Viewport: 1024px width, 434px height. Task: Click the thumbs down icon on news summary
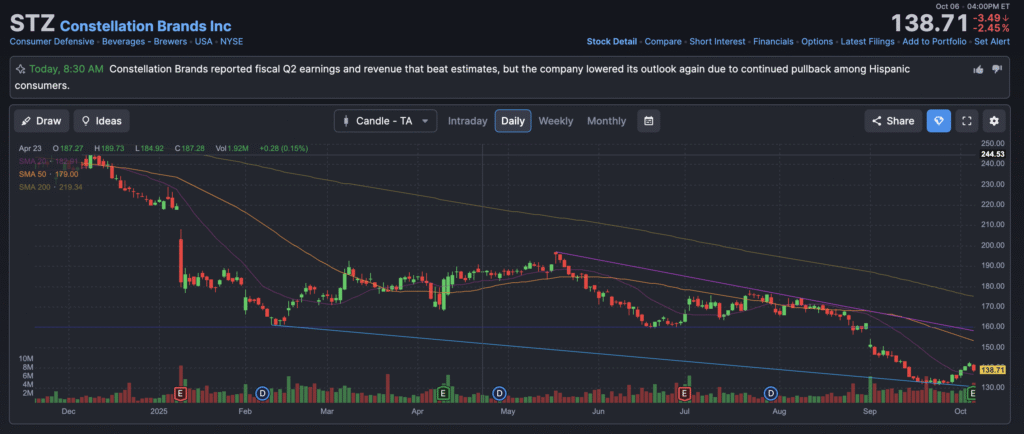996,69
